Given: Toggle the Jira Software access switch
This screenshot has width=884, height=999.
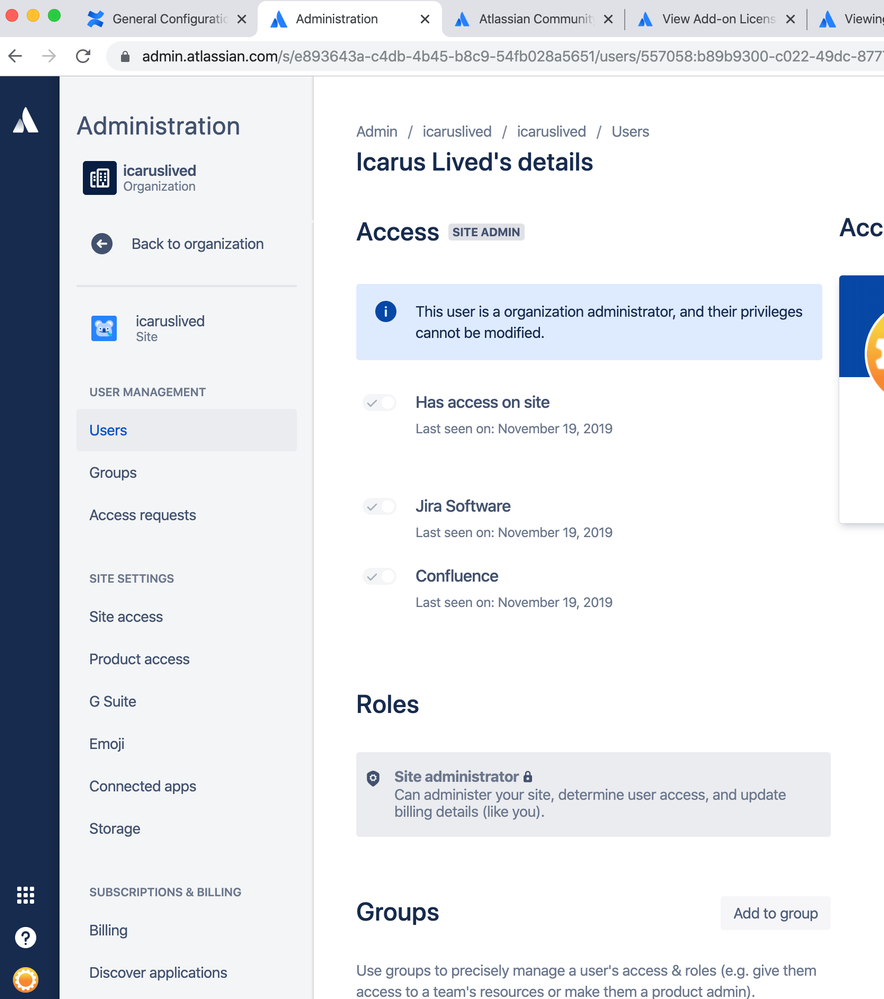Looking at the screenshot, I should point(379,507).
